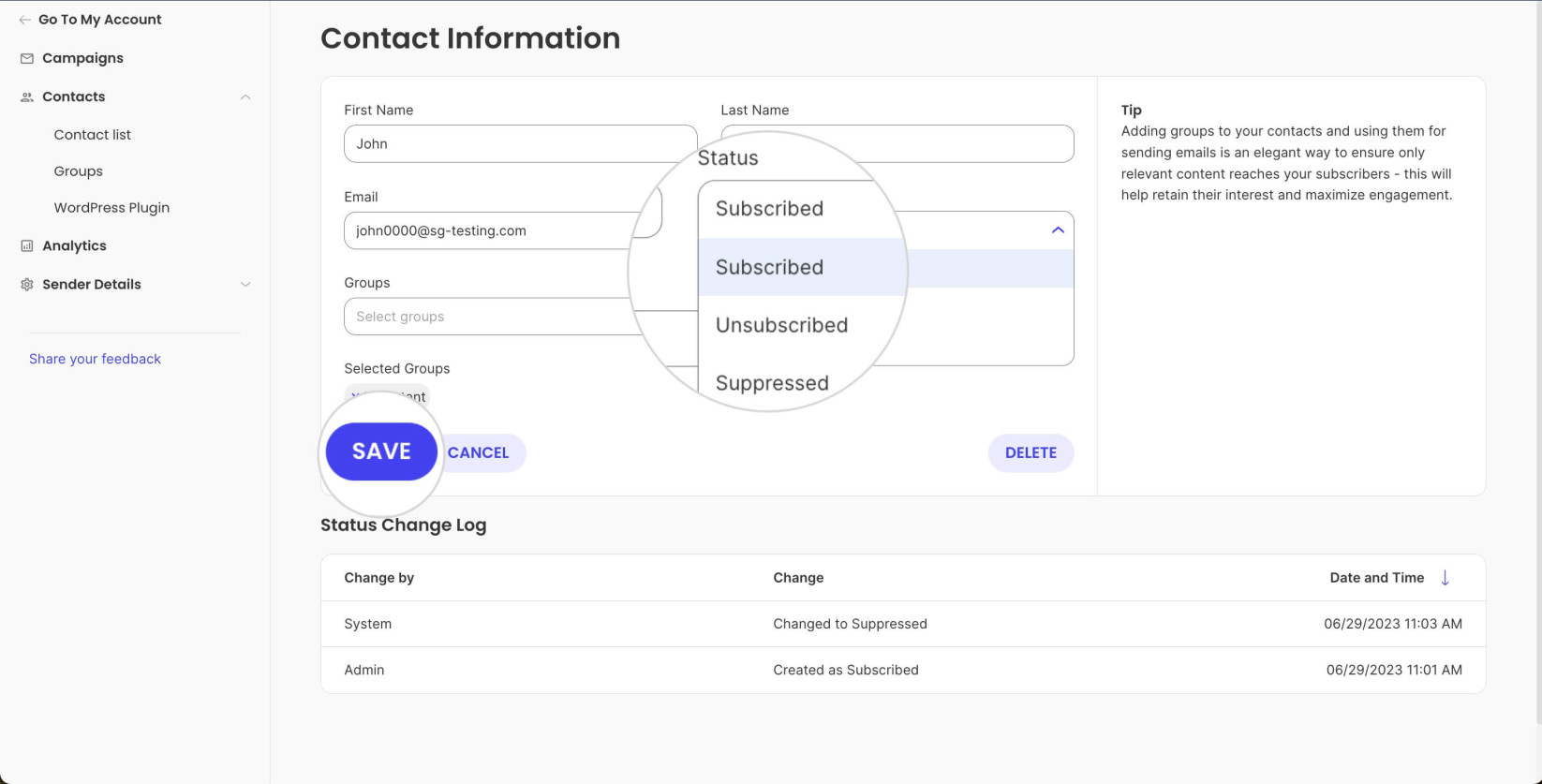
Task: Click the Analytics chart icon
Action: [27, 246]
